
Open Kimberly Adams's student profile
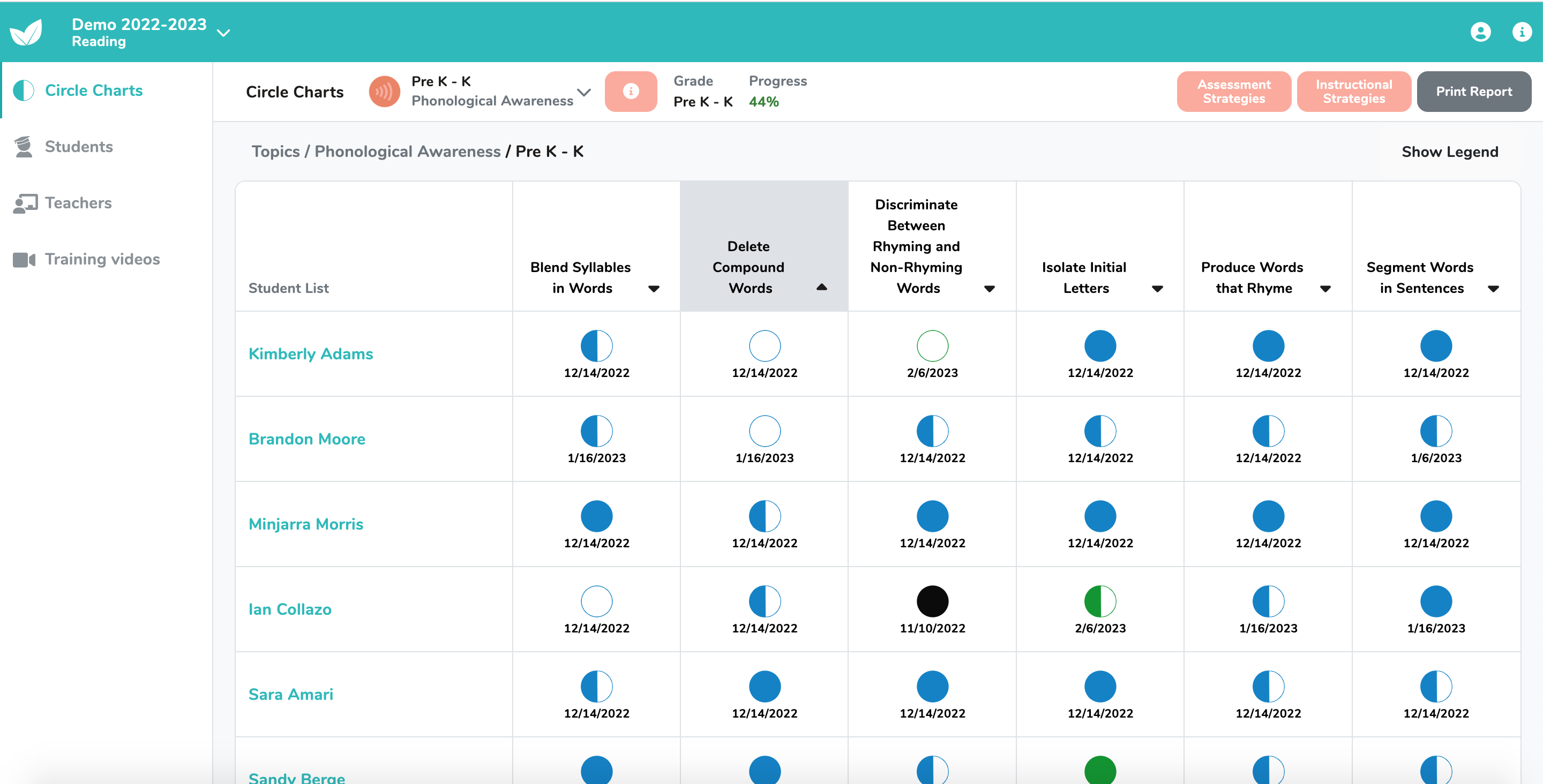[x=310, y=353]
